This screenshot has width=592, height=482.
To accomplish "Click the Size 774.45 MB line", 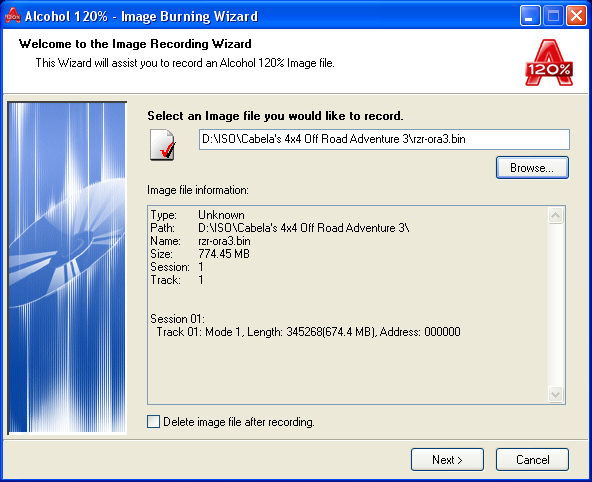I will pos(200,254).
